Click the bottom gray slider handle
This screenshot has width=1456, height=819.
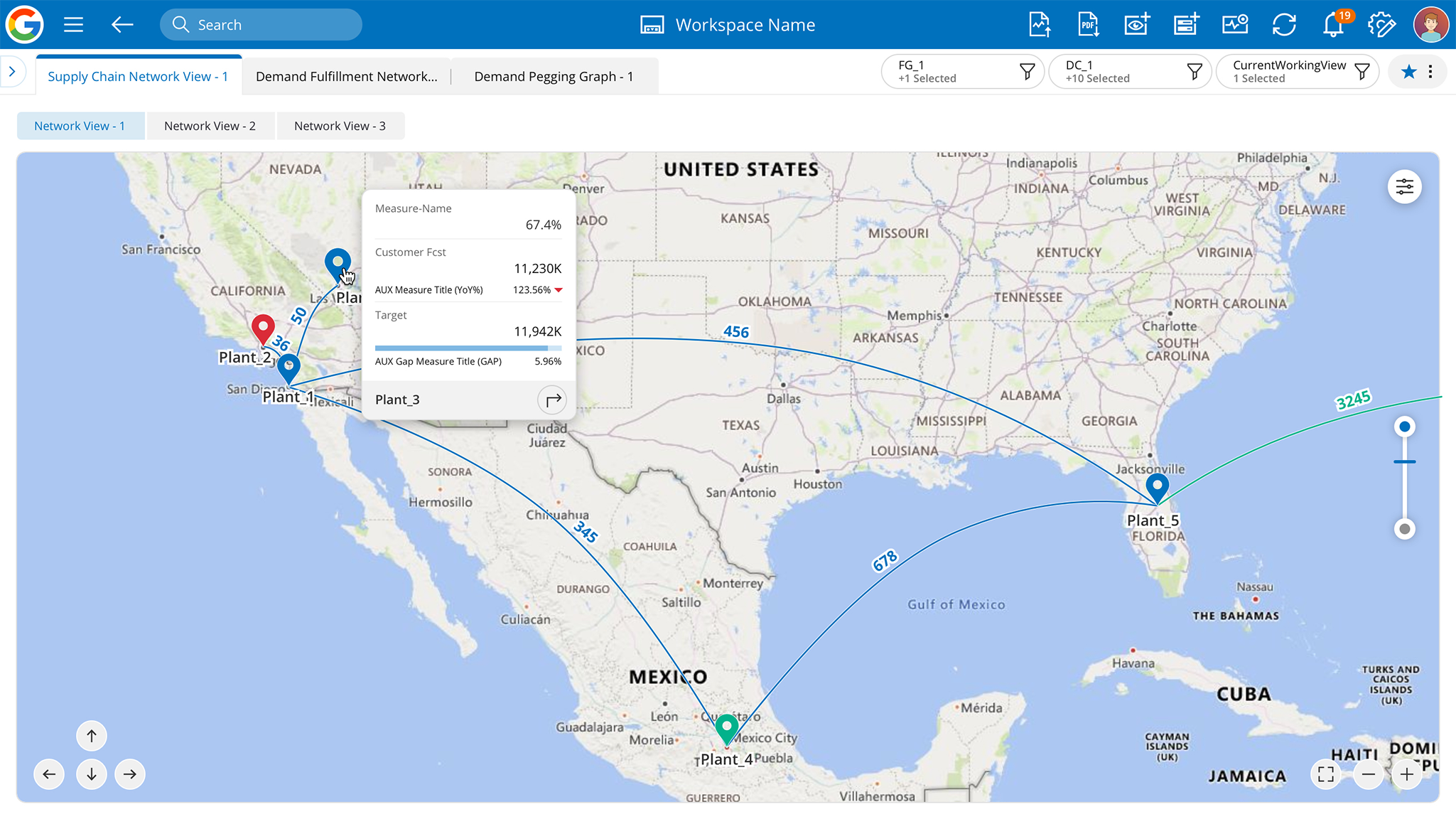pos(1404,529)
